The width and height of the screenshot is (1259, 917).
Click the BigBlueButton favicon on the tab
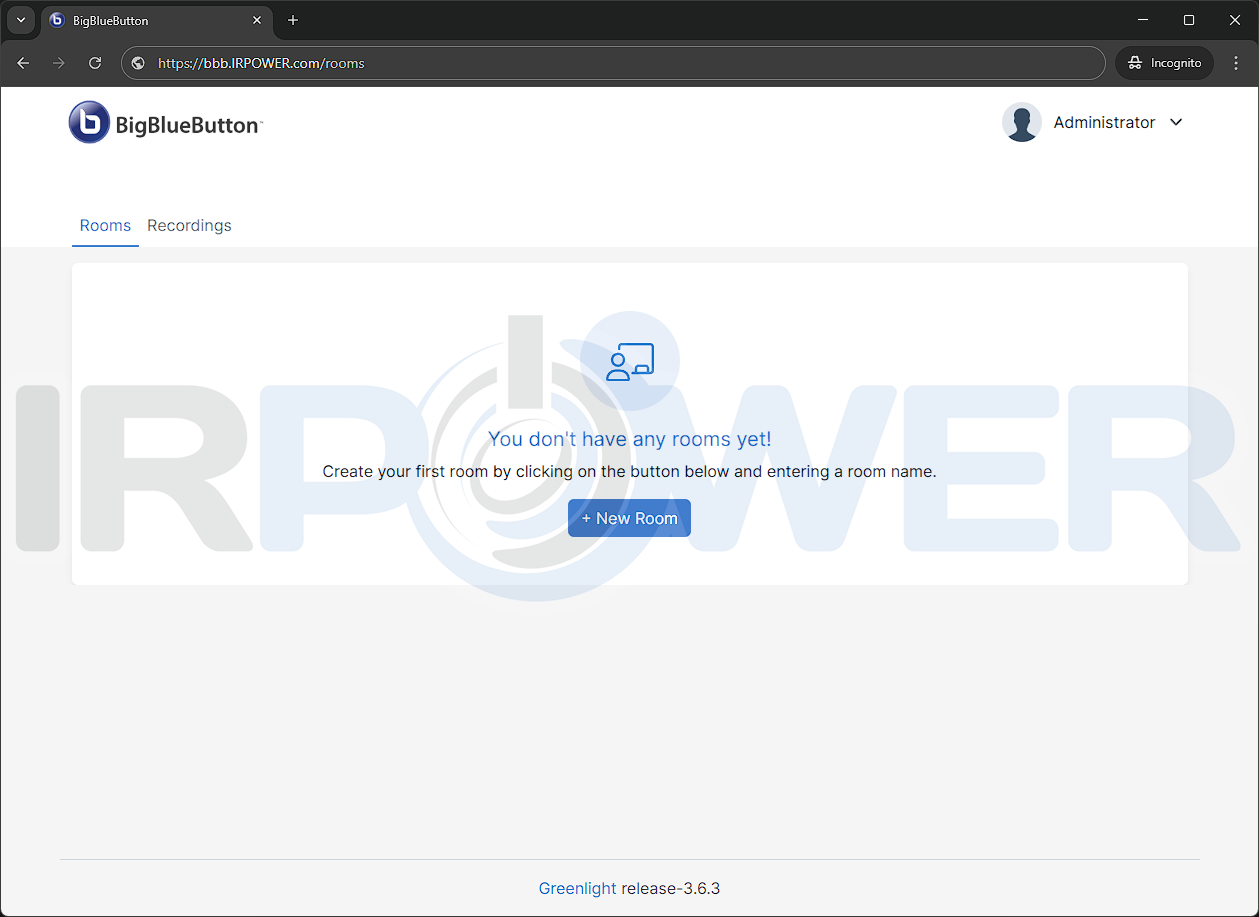click(56, 20)
